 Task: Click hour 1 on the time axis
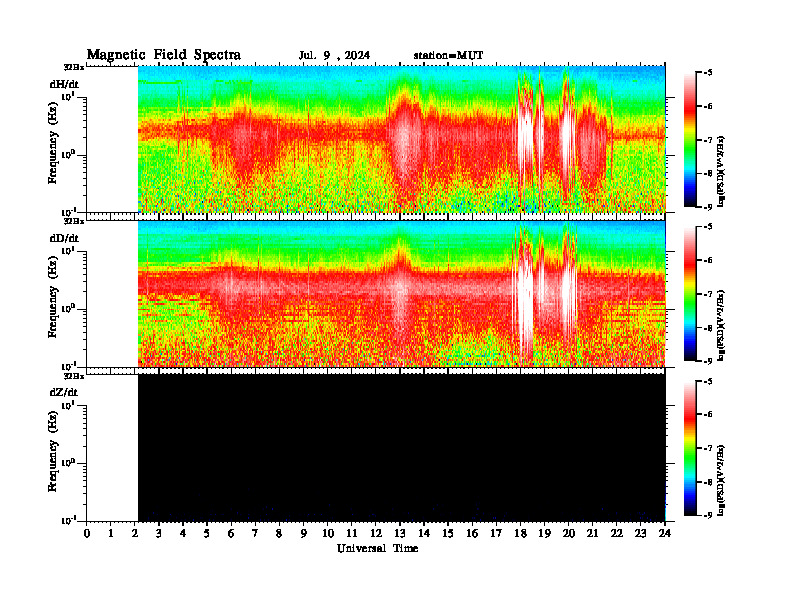(x=111, y=533)
